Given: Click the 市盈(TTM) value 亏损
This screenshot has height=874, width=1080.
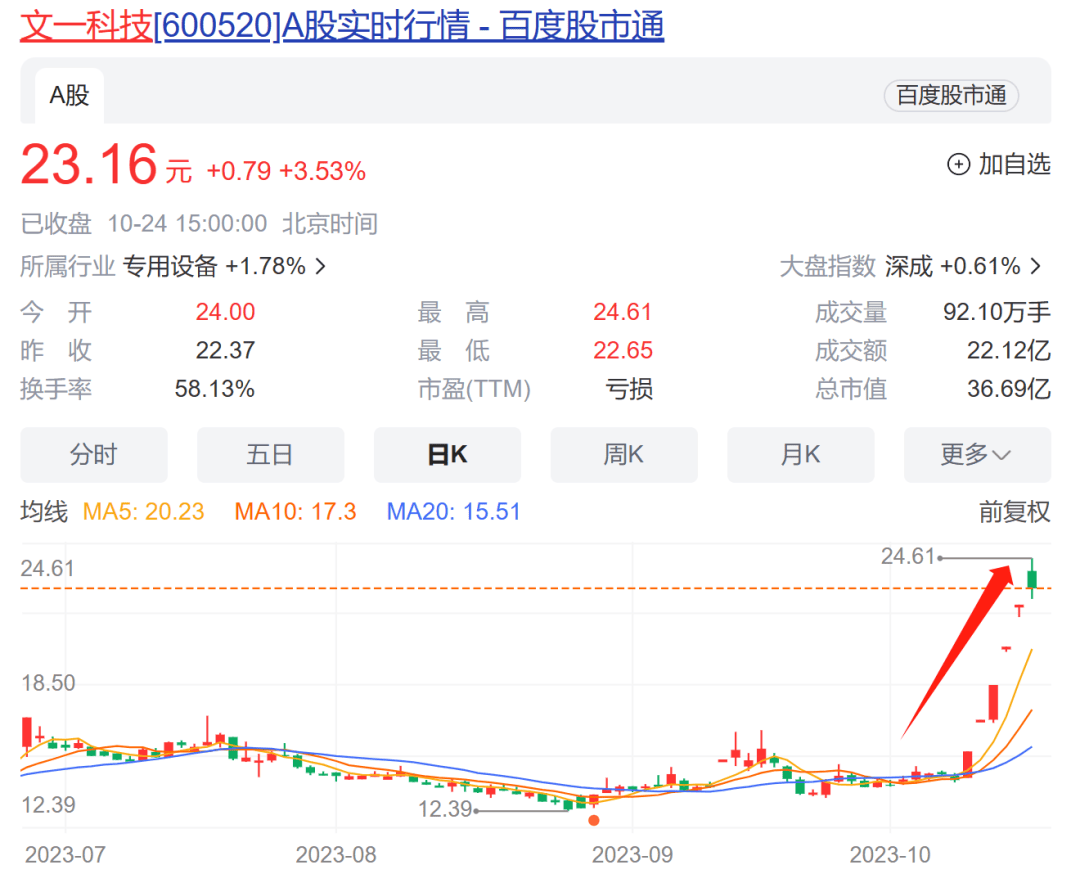Looking at the screenshot, I should click(x=629, y=389).
